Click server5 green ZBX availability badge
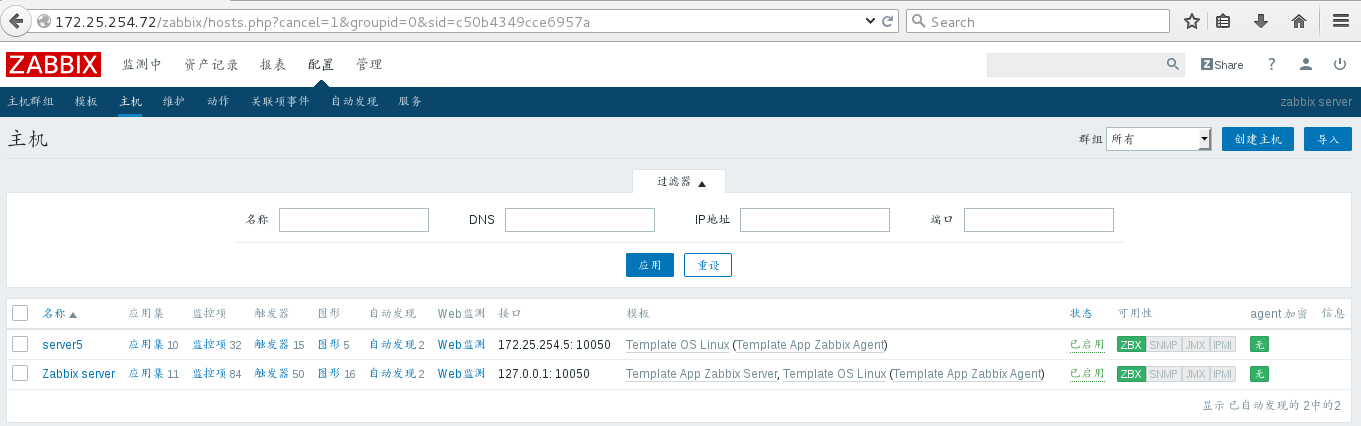1361x426 pixels. click(x=1131, y=344)
